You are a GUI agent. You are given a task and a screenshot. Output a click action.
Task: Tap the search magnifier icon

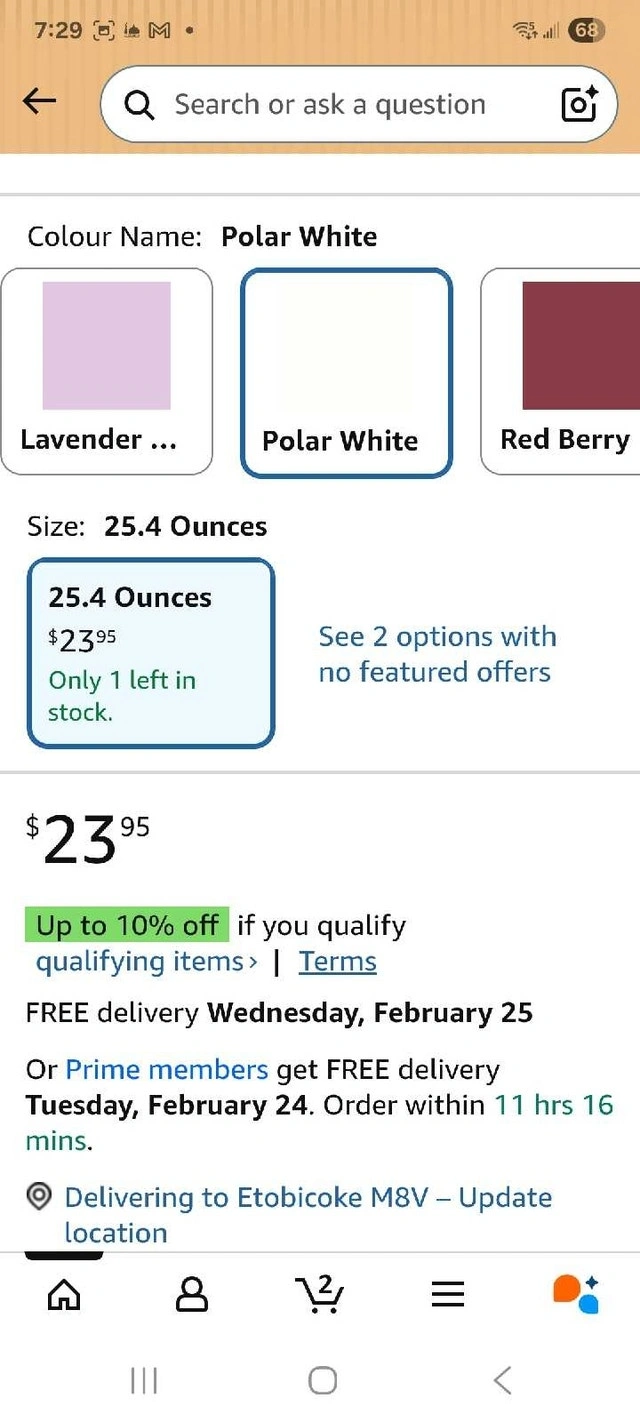coord(140,105)
